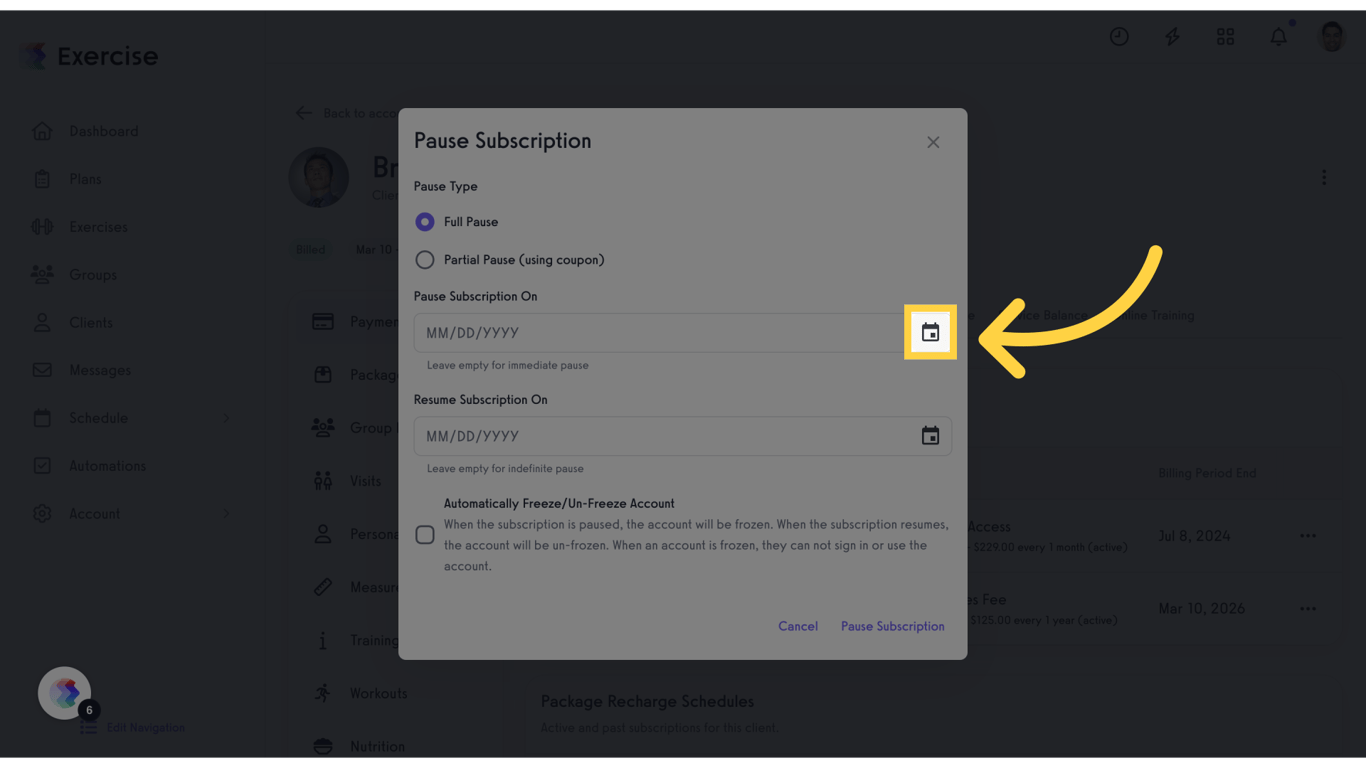1366x768 pixels.
Task: Click the notifications bell icon
Action: (x=1278, y=36)
